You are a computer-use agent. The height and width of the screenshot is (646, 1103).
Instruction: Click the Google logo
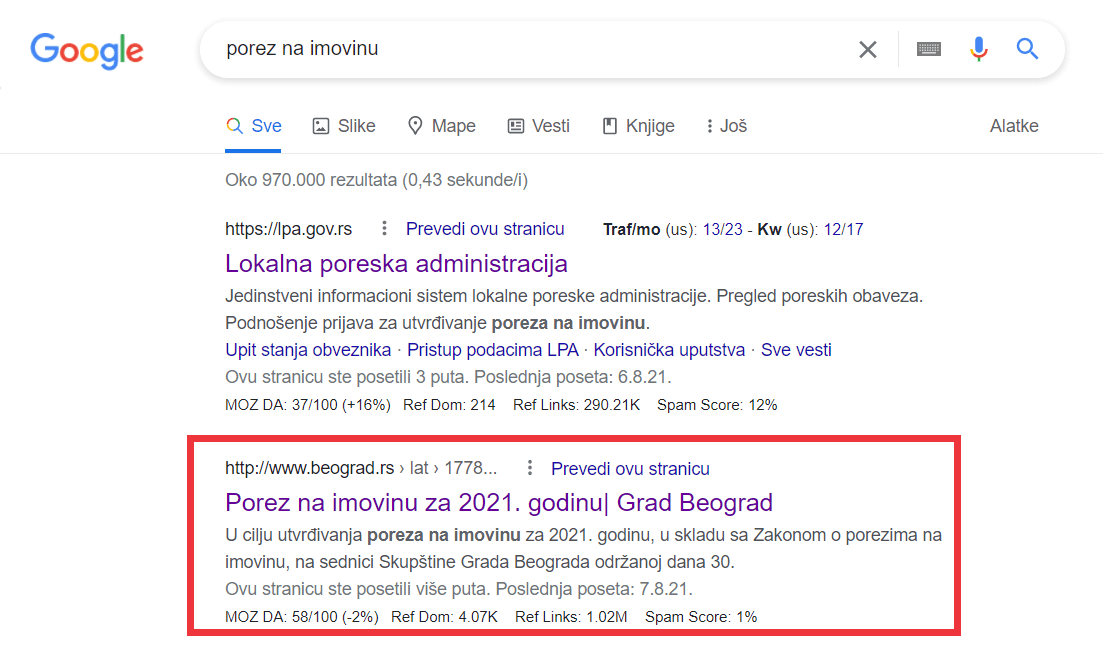click(x=87, y=49)
